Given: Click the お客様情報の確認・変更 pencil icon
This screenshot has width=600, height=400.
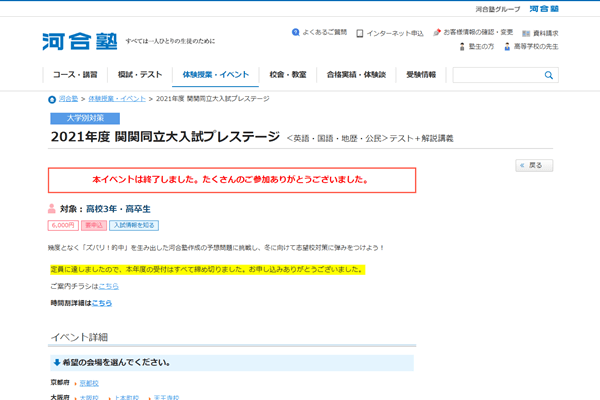Looking at the screenshot, I should [x=437, y=33].
